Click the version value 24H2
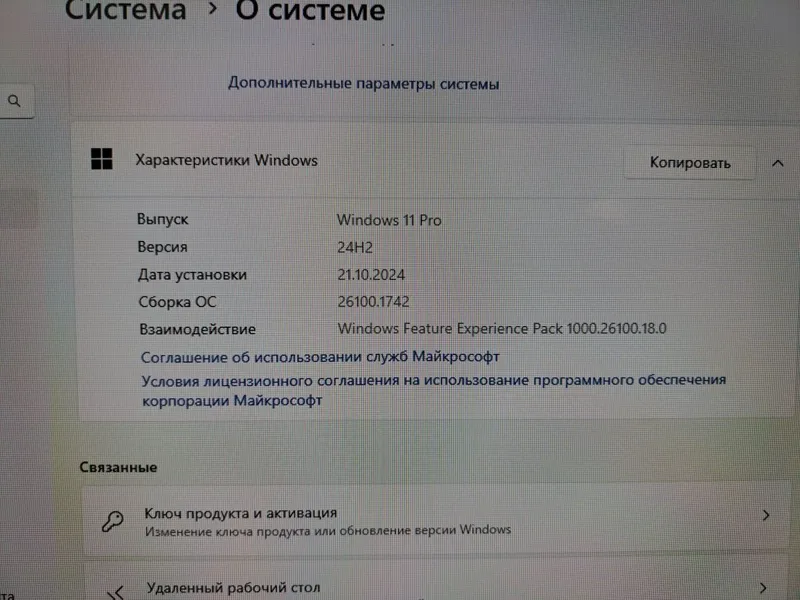This screenshot has width=800, height=600. tap(355, 247)
